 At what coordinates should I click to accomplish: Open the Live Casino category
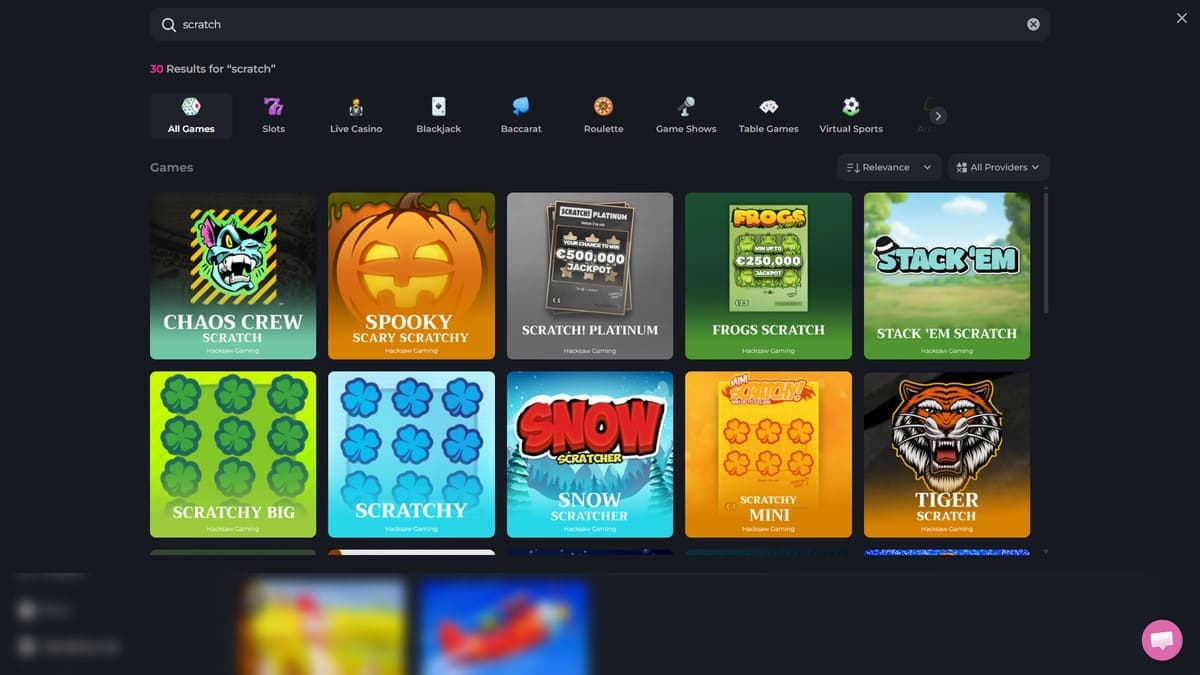[356, 116]
